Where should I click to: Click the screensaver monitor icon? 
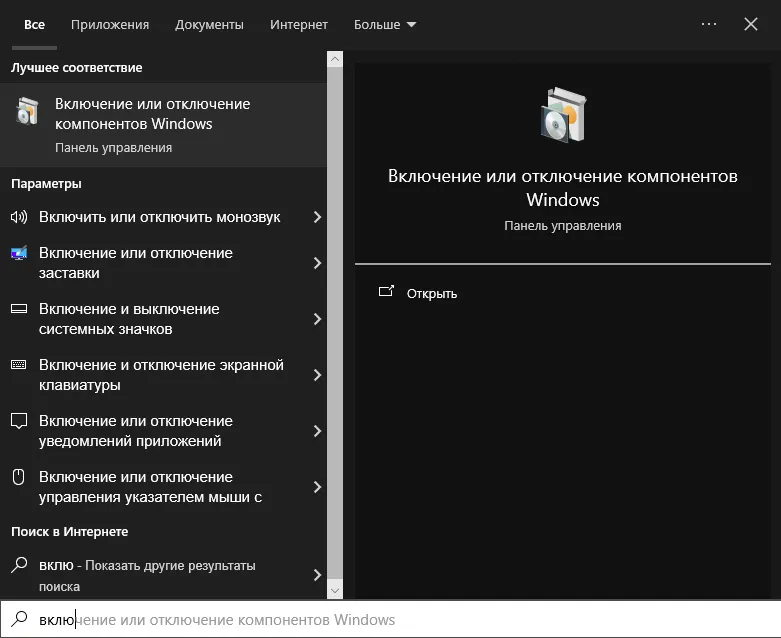click(19, 253)
